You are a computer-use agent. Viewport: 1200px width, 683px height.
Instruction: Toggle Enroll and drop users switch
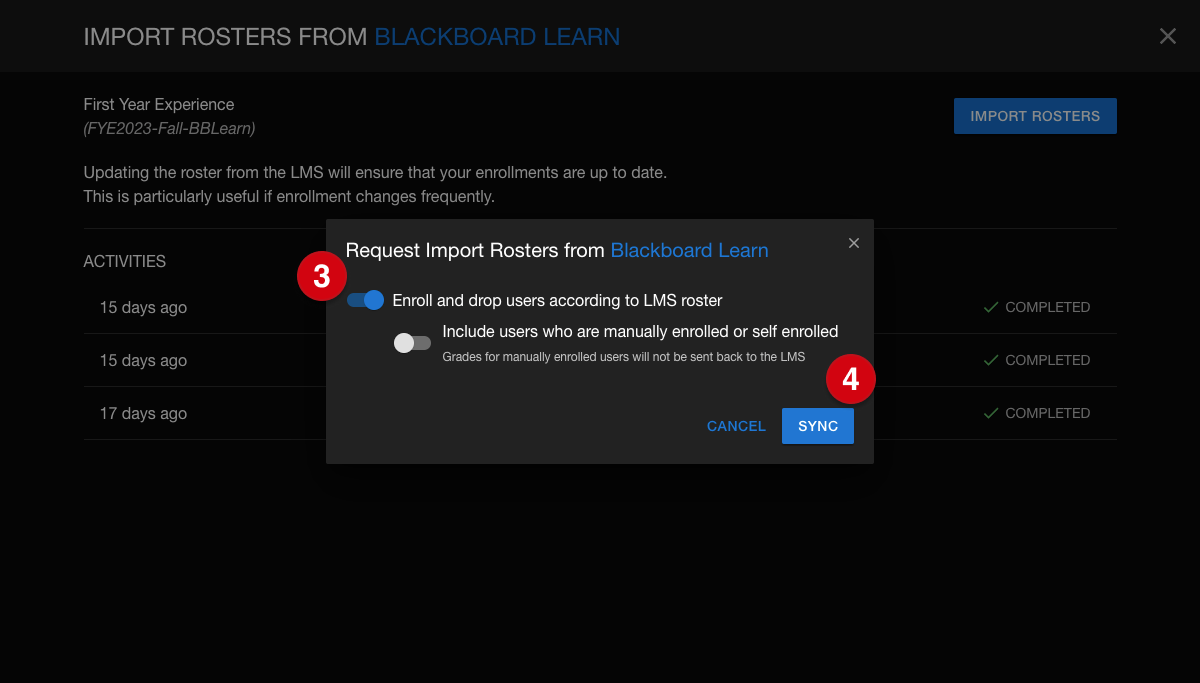coord(366,300)
